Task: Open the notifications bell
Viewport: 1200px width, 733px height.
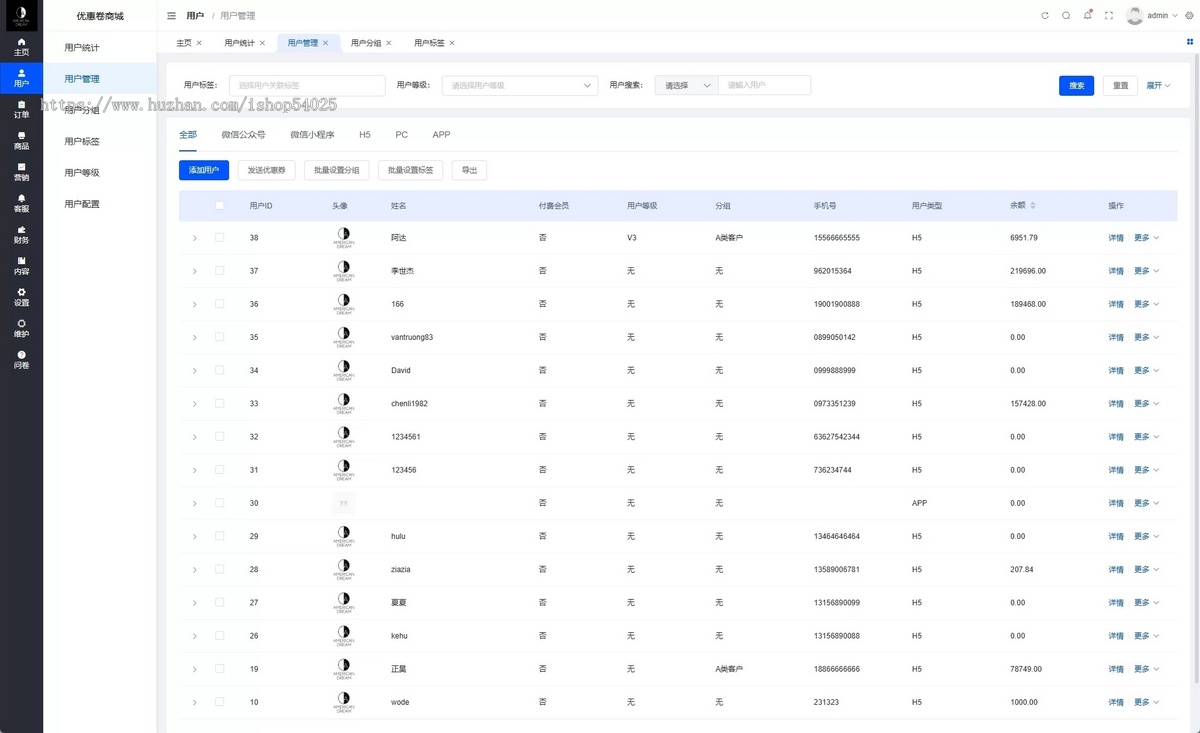Action: [1087, 16]
